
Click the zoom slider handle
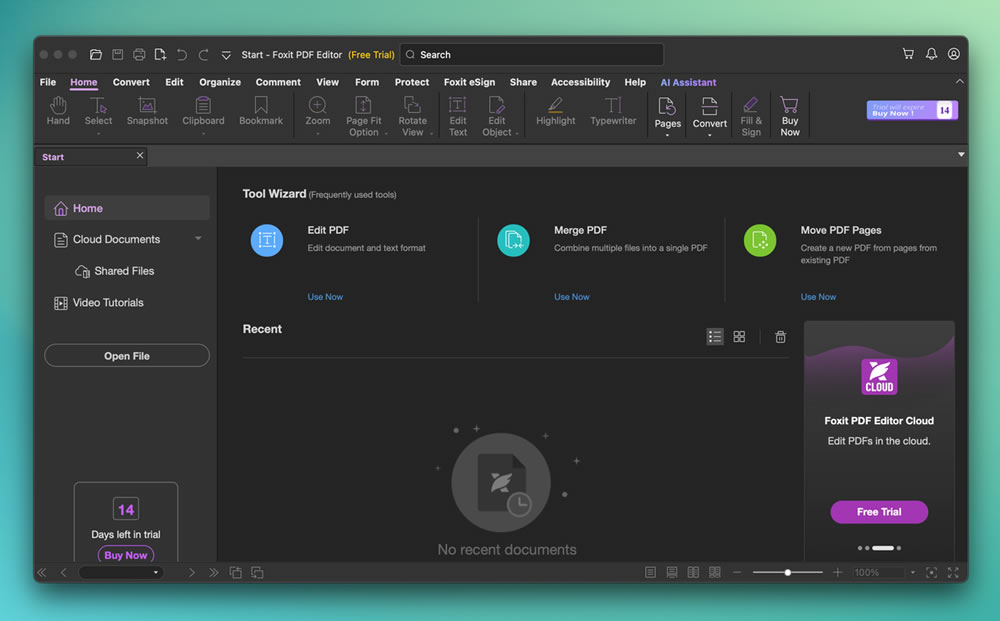(x=788, y=573)
